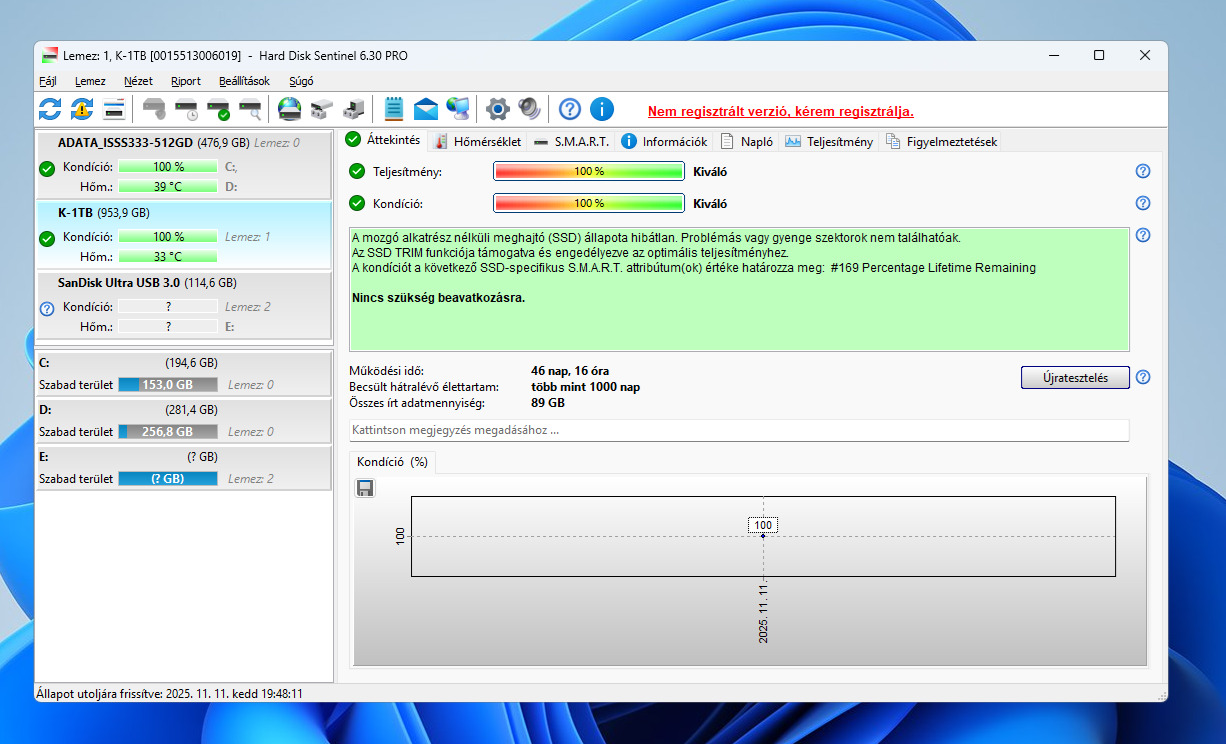
Task: Select the ADATA_ISSS333-512GD disk entry
Action: point(183,165)
